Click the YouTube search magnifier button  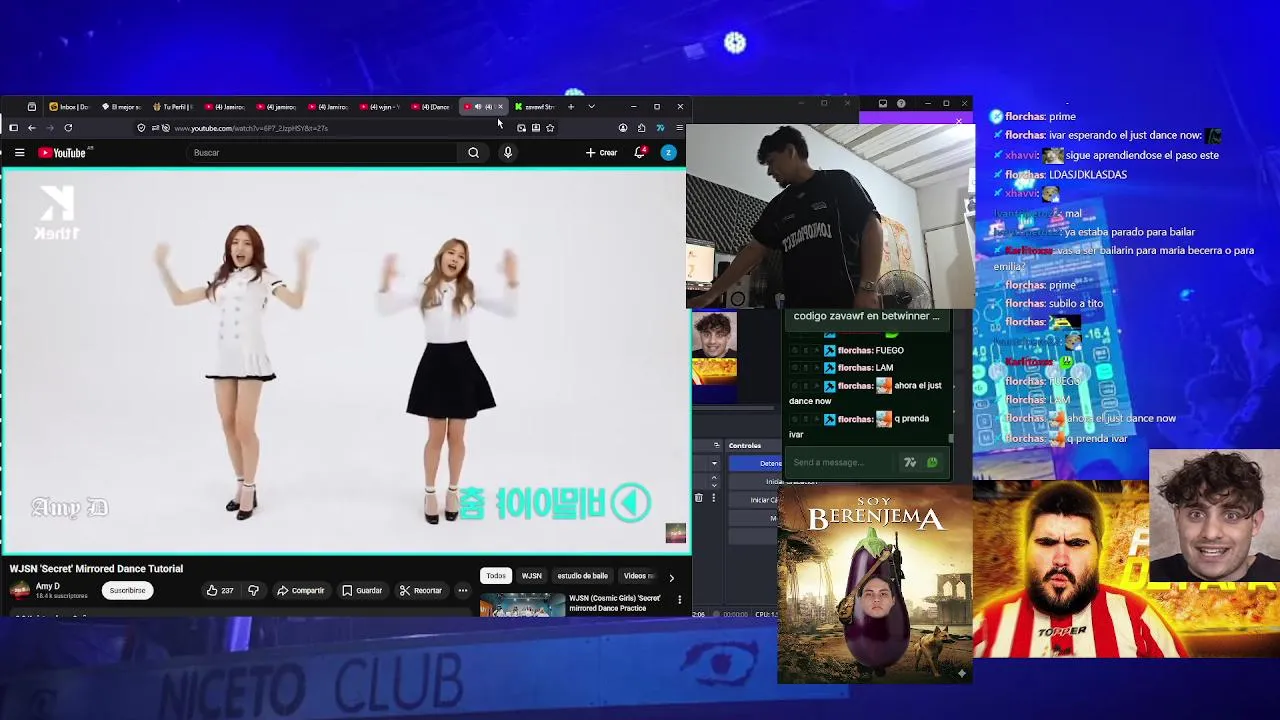tap(473, 153)
